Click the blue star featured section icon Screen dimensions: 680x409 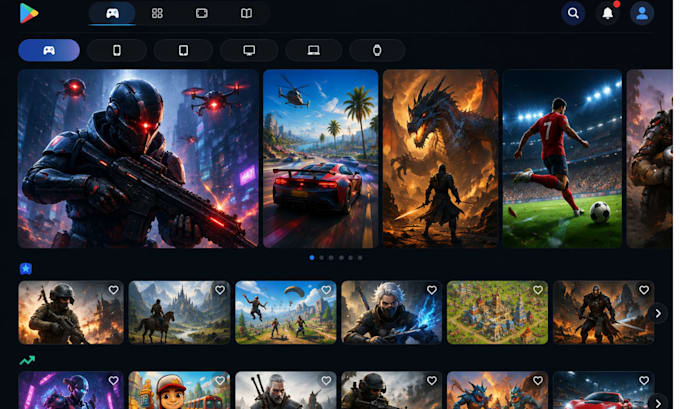(x=26, y=269)
